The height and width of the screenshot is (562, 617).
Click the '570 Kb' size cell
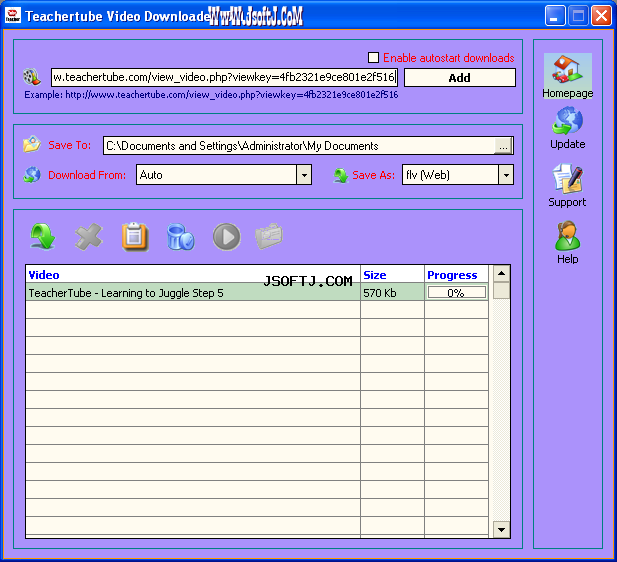click(x=392, y=293)
